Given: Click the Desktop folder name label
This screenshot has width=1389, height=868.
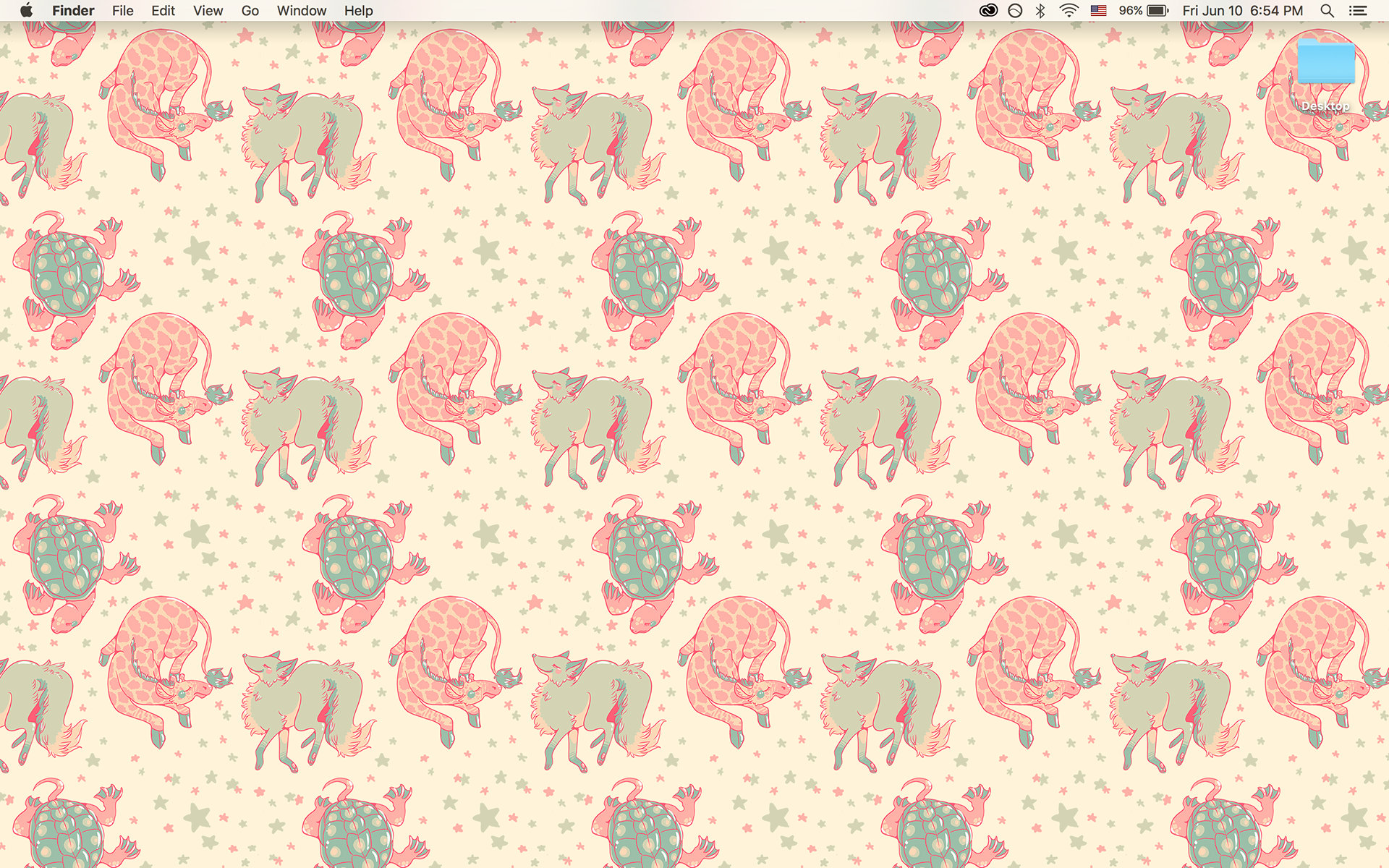Looking at the screenshot, I should 1325,106.
